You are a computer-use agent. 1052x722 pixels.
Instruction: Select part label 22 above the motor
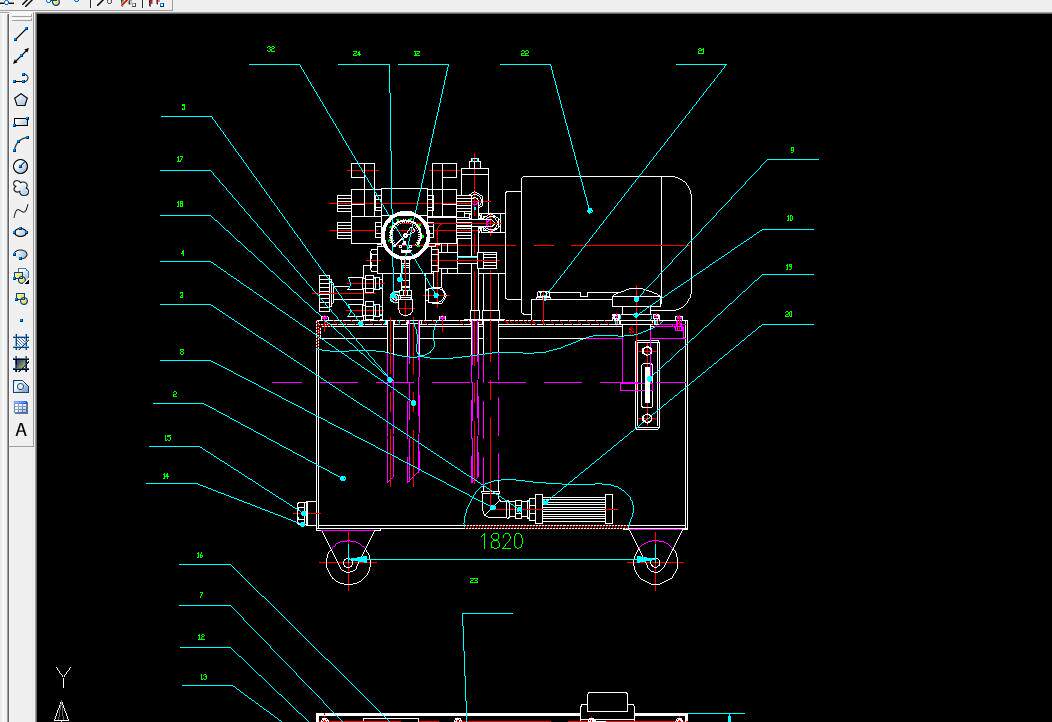click(525, 53)
